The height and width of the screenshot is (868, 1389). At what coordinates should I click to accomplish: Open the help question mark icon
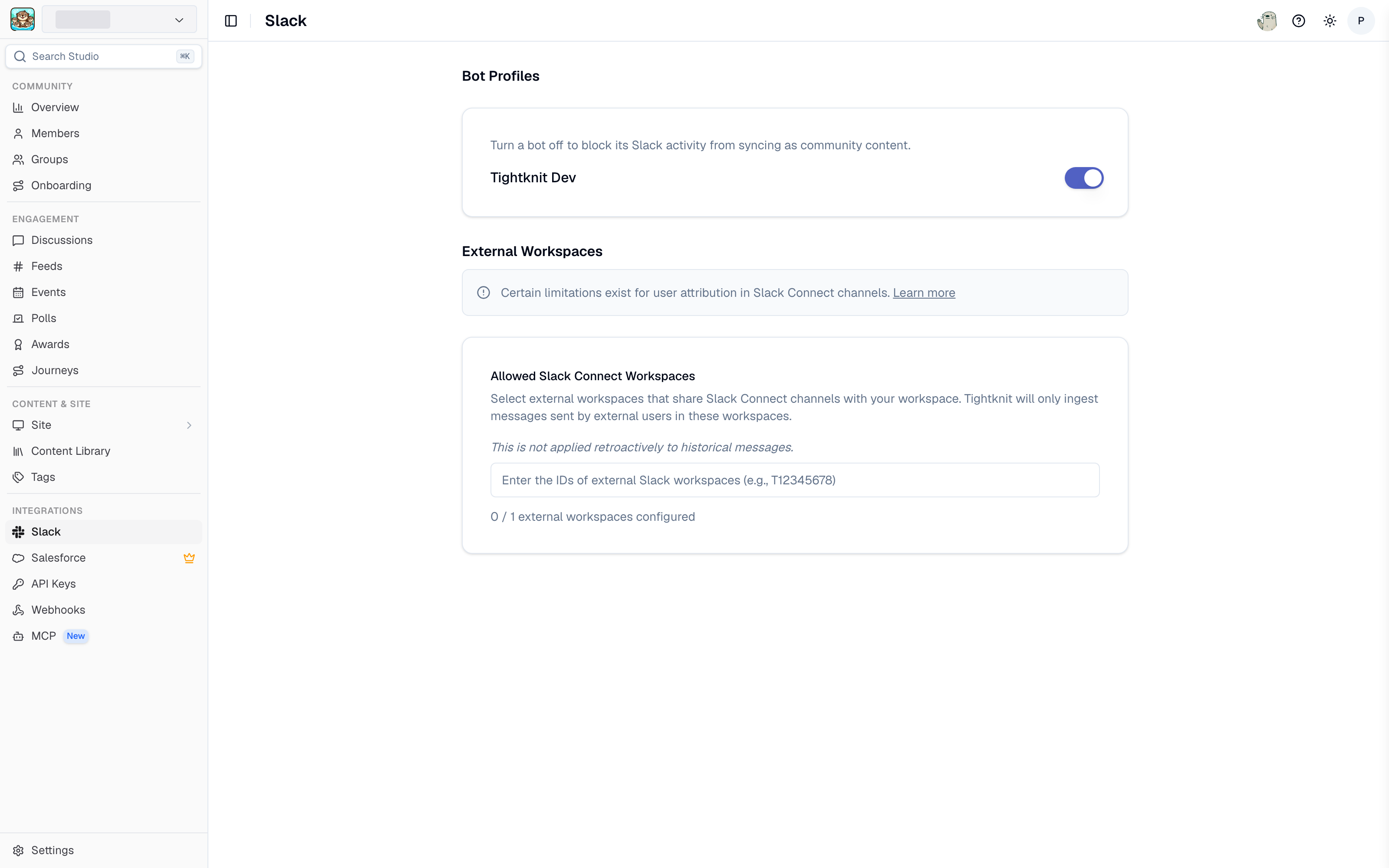[x=1298, y=21]
